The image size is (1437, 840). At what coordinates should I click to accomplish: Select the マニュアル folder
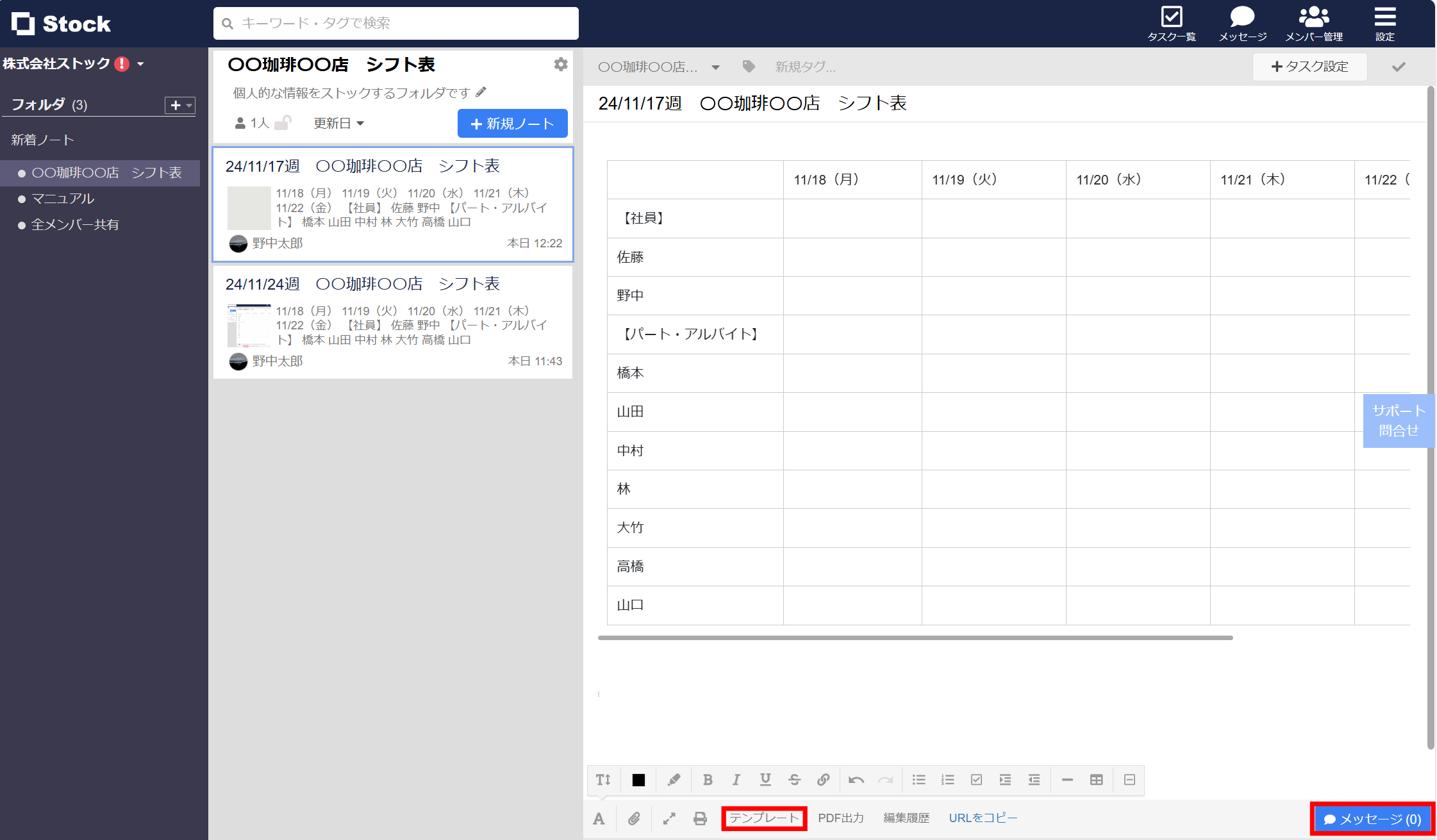tap(63, 199)
